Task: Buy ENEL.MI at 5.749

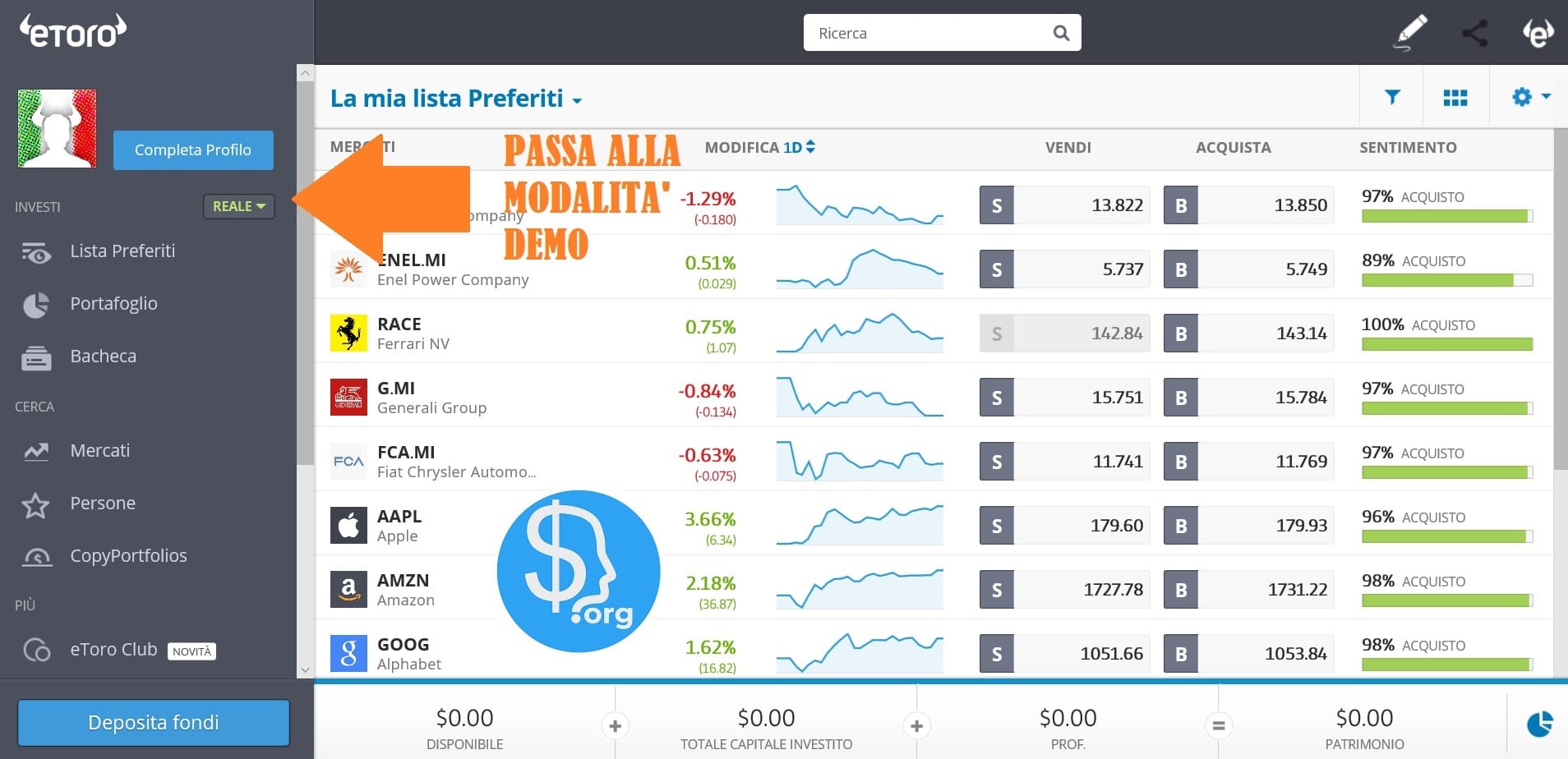Action: [1249, 269]
